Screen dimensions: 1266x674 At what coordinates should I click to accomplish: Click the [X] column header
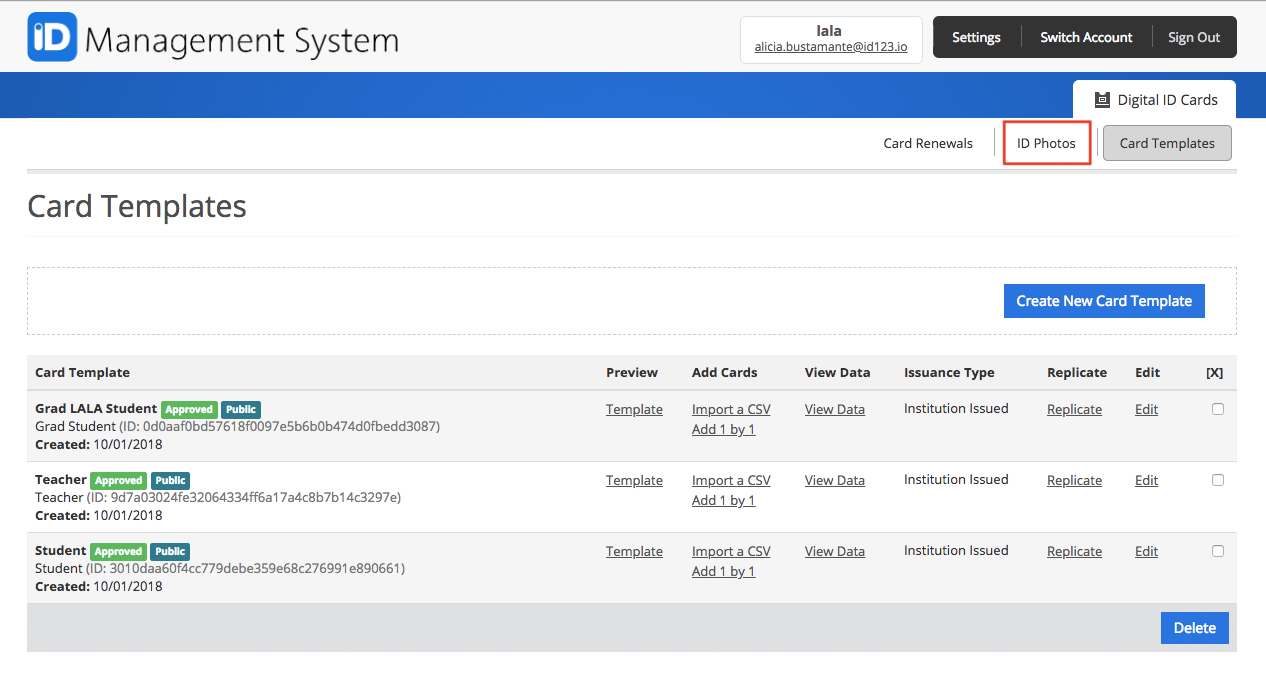[x=1214, y=372]
